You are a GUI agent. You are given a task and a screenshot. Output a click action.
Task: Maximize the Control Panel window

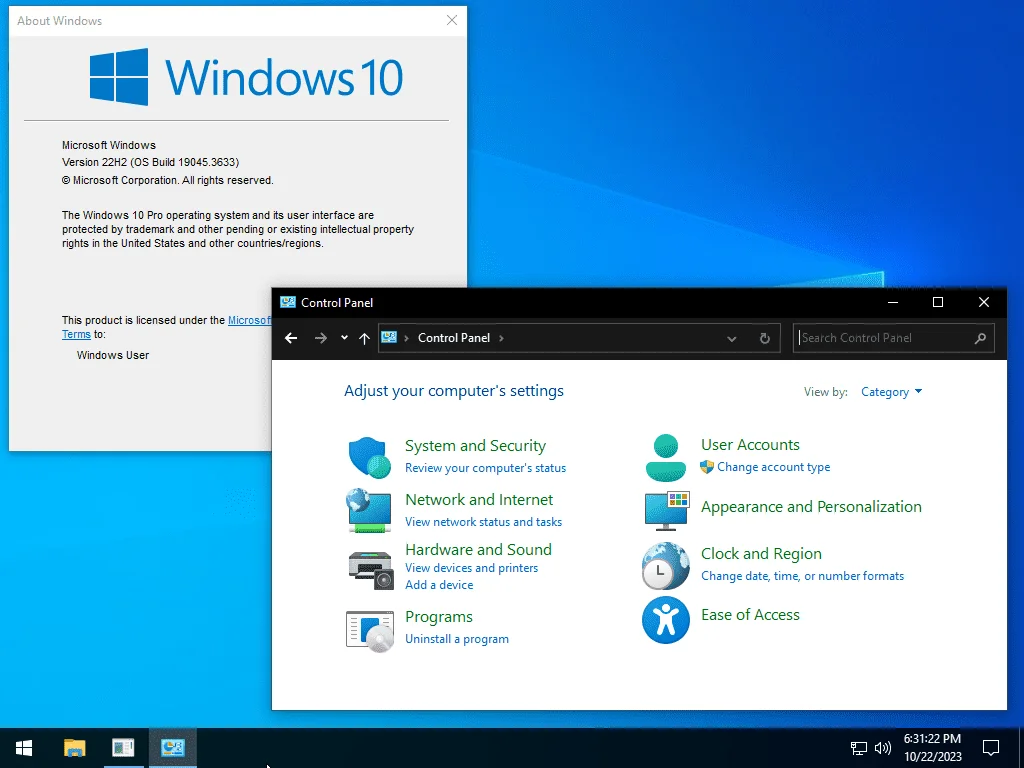coord(938,302)
